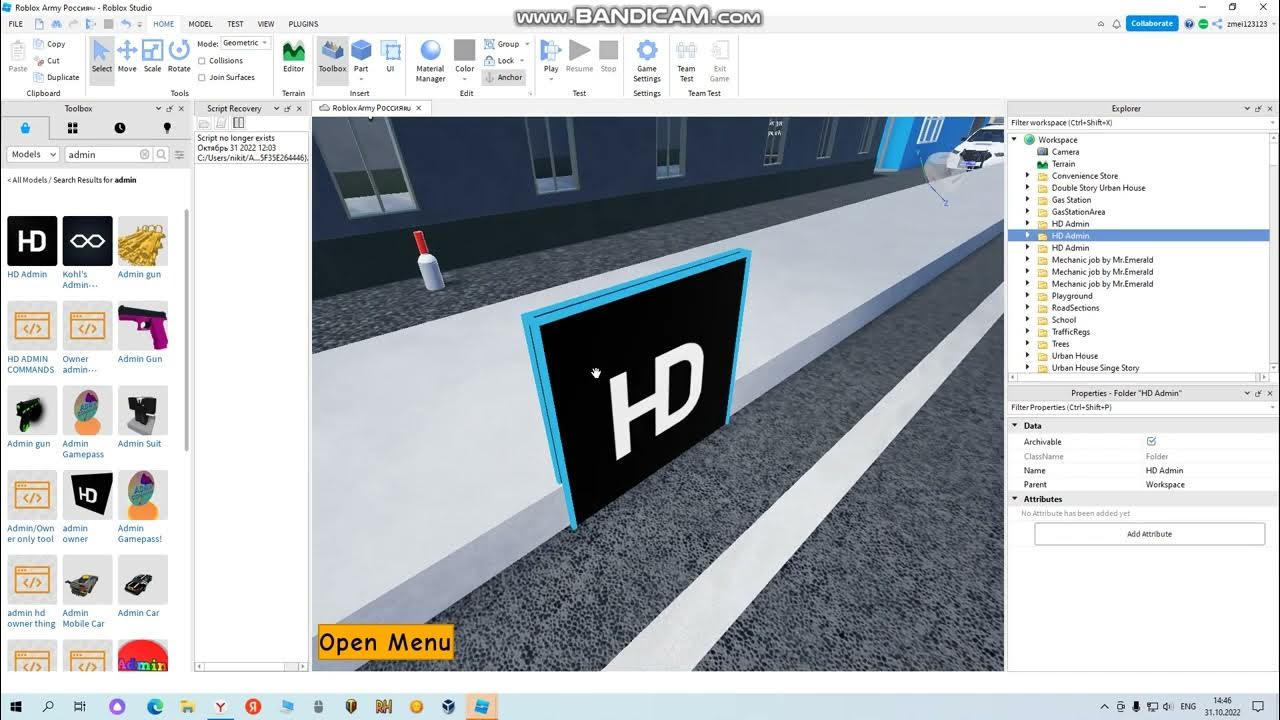Select the Kohl's Admin toolbox thumbnail
This screenshot has height=720, width=1280.
[87, 241]
